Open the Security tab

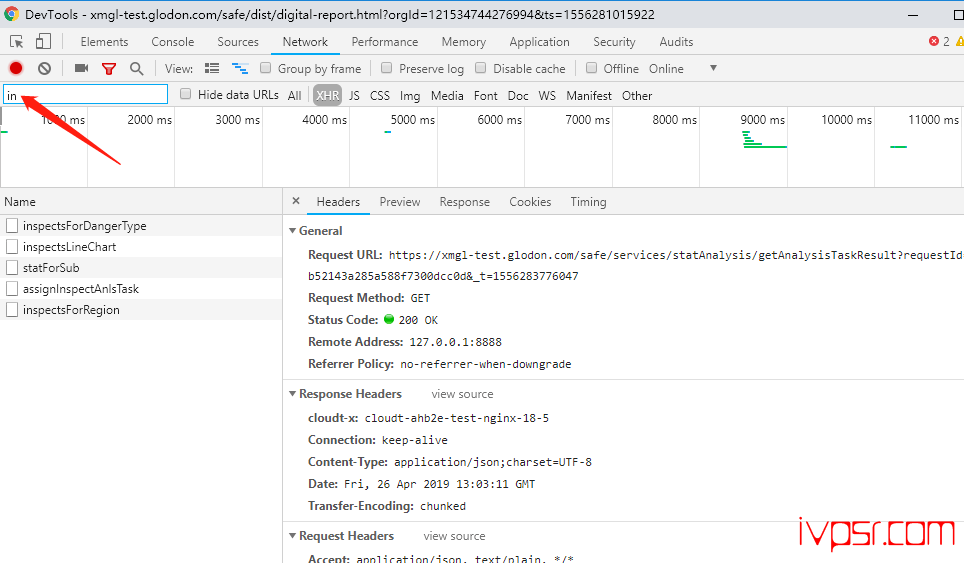pyautogui.click(x=614, y=42)
